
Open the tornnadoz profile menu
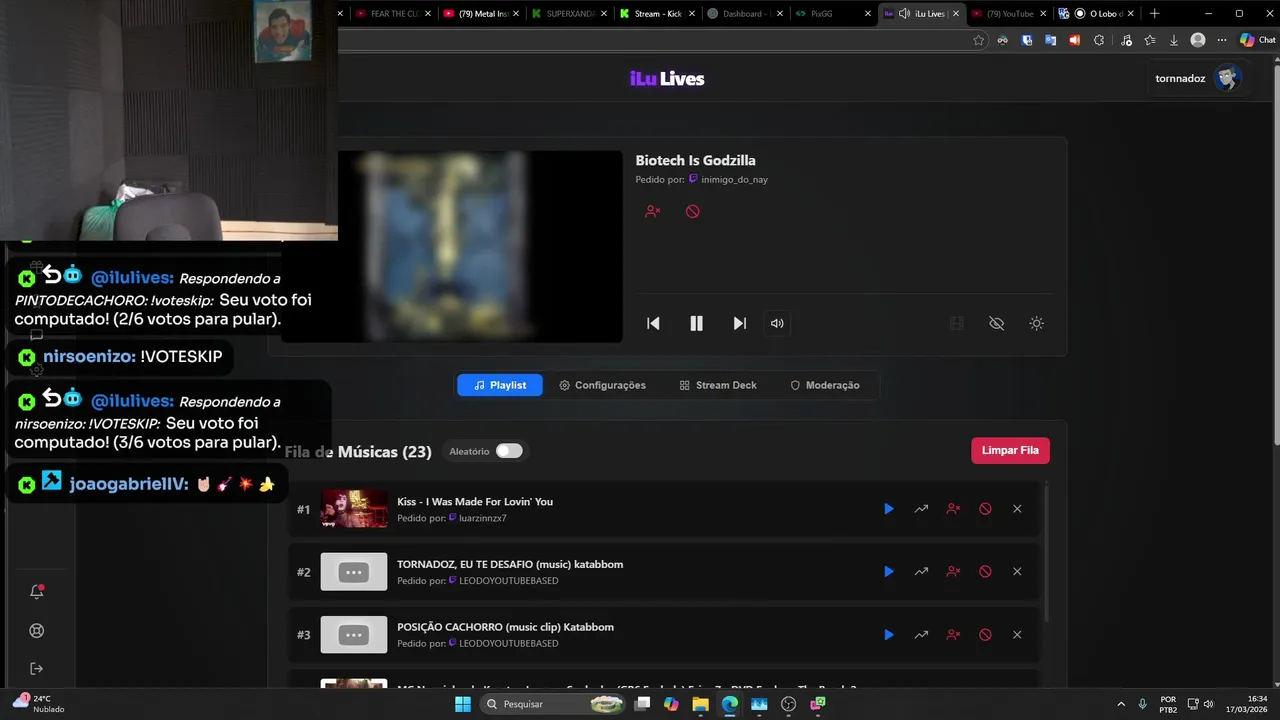[x=1197, y=78]
